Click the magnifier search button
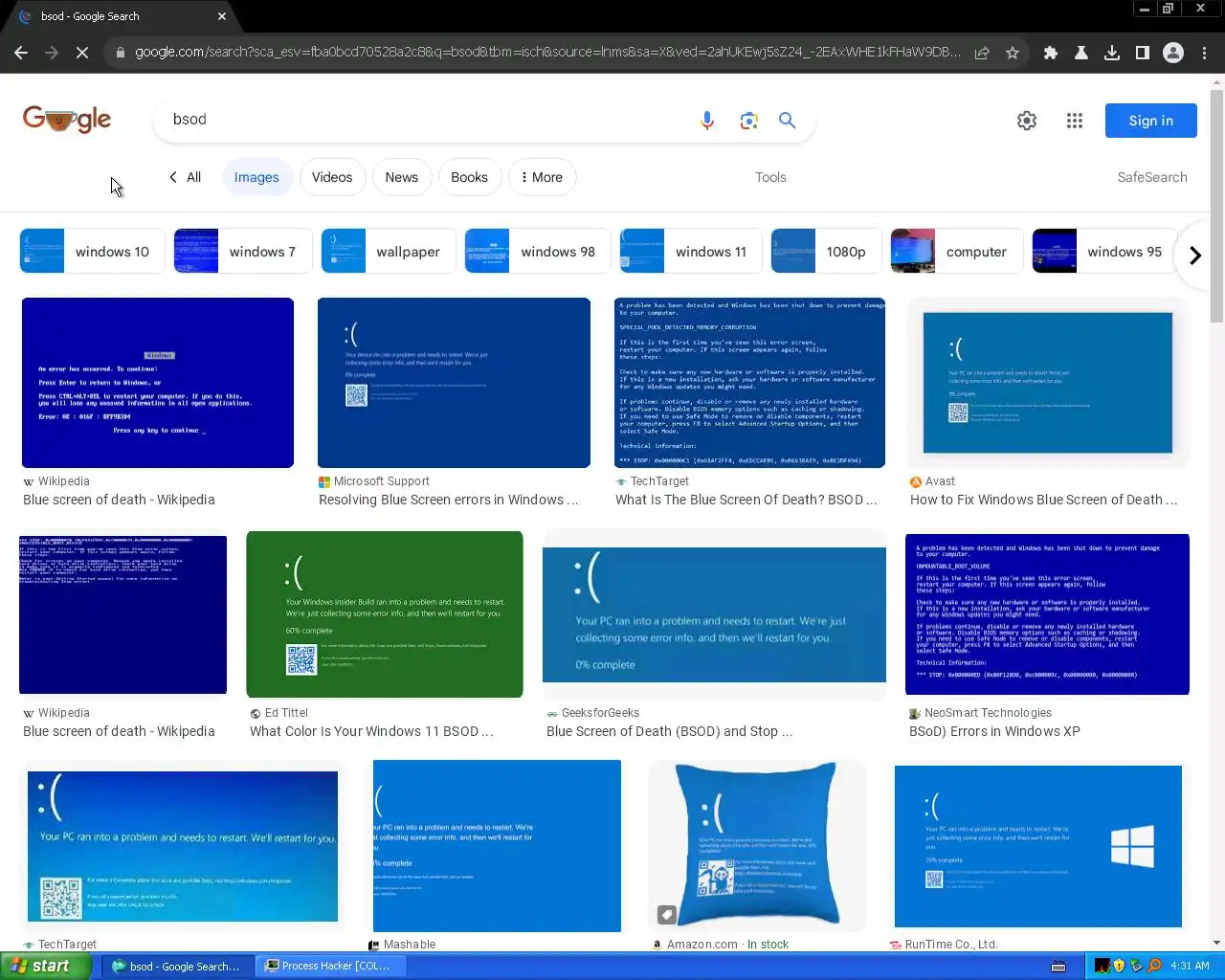The height and width of the screenshot is (980, 1225). pyautogui.click(x=787, y=121)
